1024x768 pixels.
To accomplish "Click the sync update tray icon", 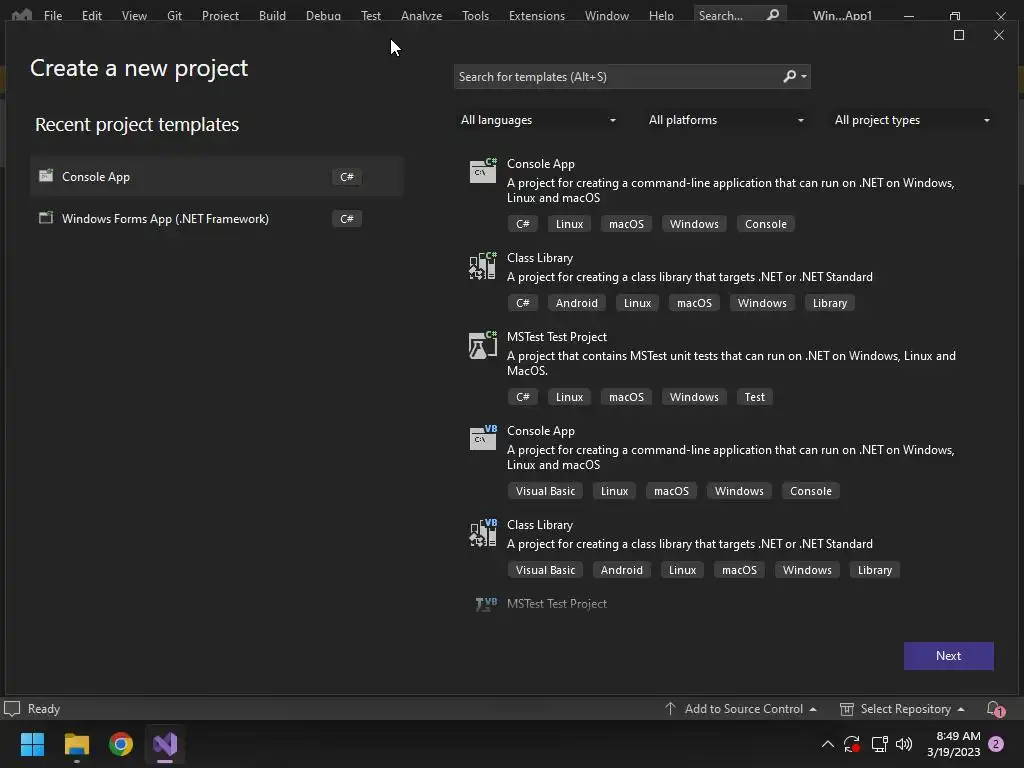I will click(852, 744).
